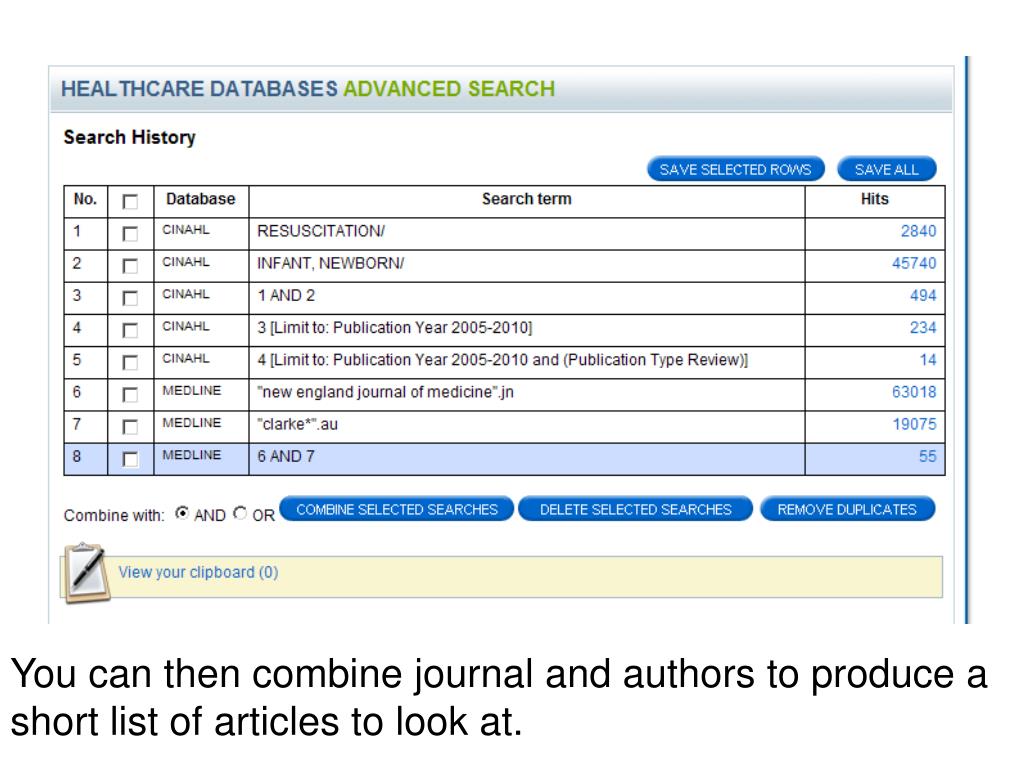Click the 'Search term' column header

(x=526, y=199)
